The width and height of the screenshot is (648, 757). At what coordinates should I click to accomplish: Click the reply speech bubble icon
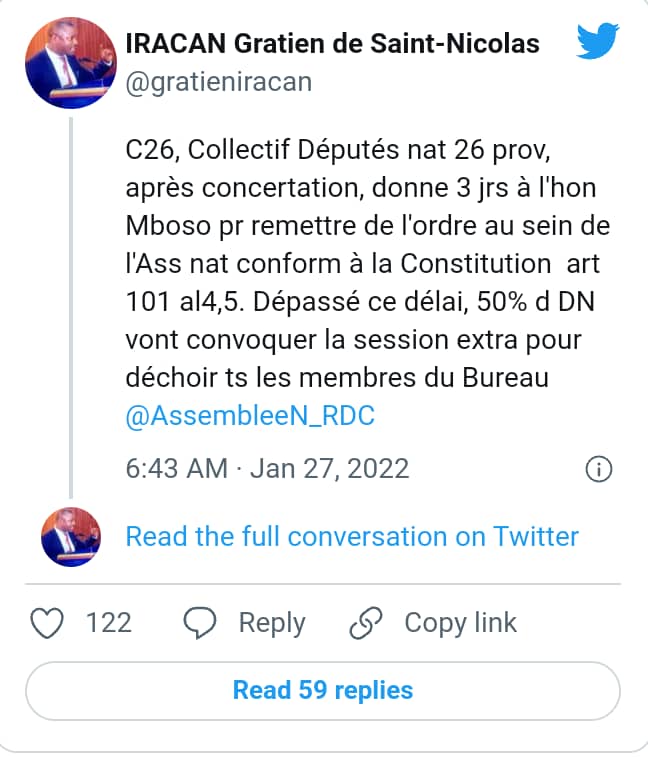click(x=202, y=622)
